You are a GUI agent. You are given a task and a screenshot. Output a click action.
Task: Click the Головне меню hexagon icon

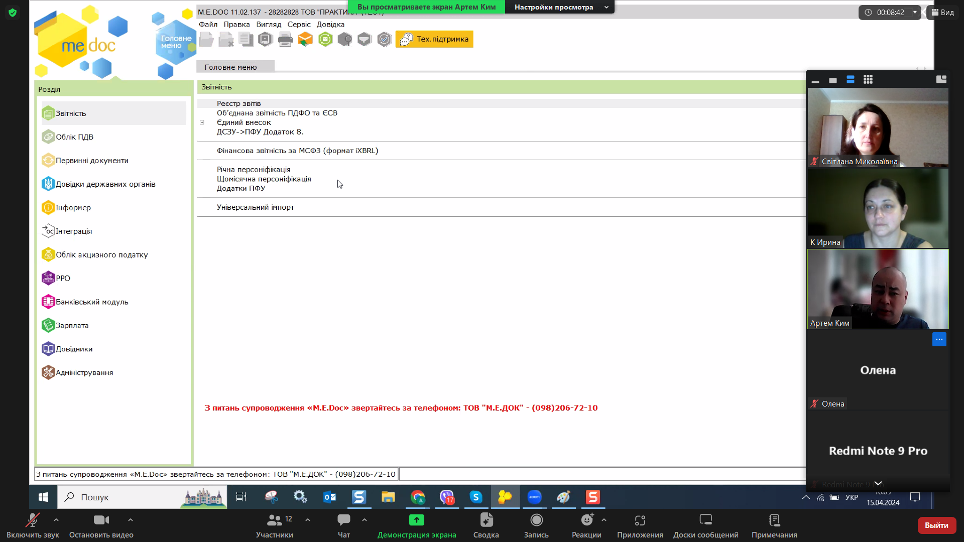tap(175, 42)
